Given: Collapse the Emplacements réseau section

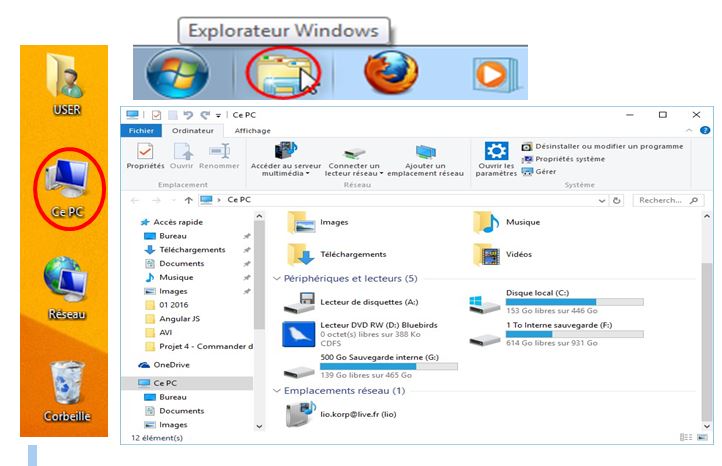Looking at the screenshot, I should tap(277, 391).
